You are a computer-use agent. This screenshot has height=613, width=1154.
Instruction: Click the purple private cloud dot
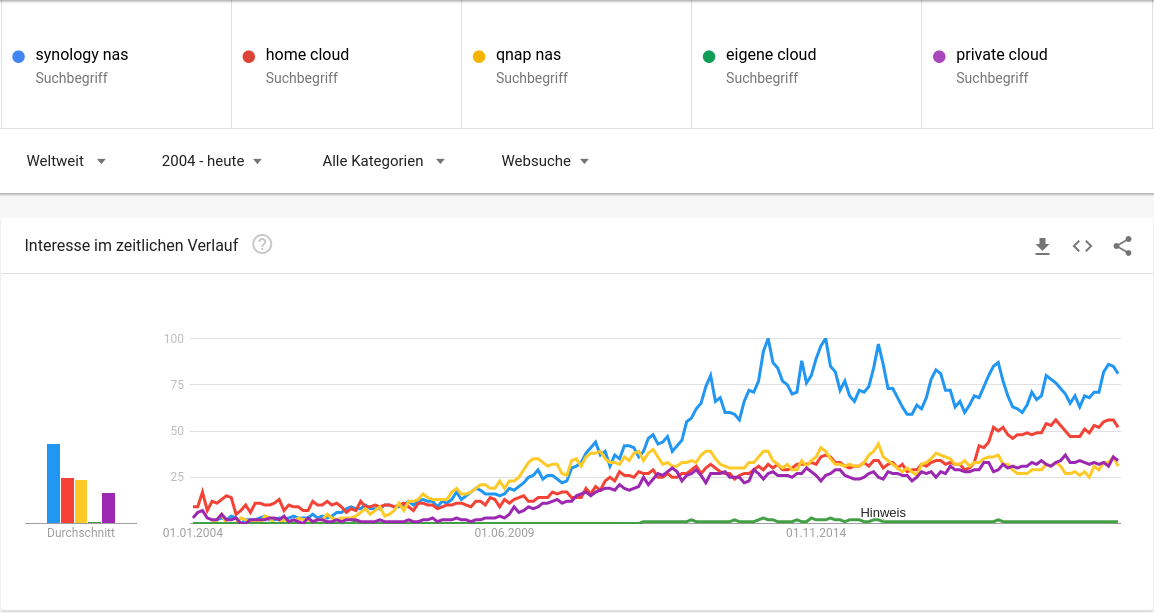tap(939, 56)
